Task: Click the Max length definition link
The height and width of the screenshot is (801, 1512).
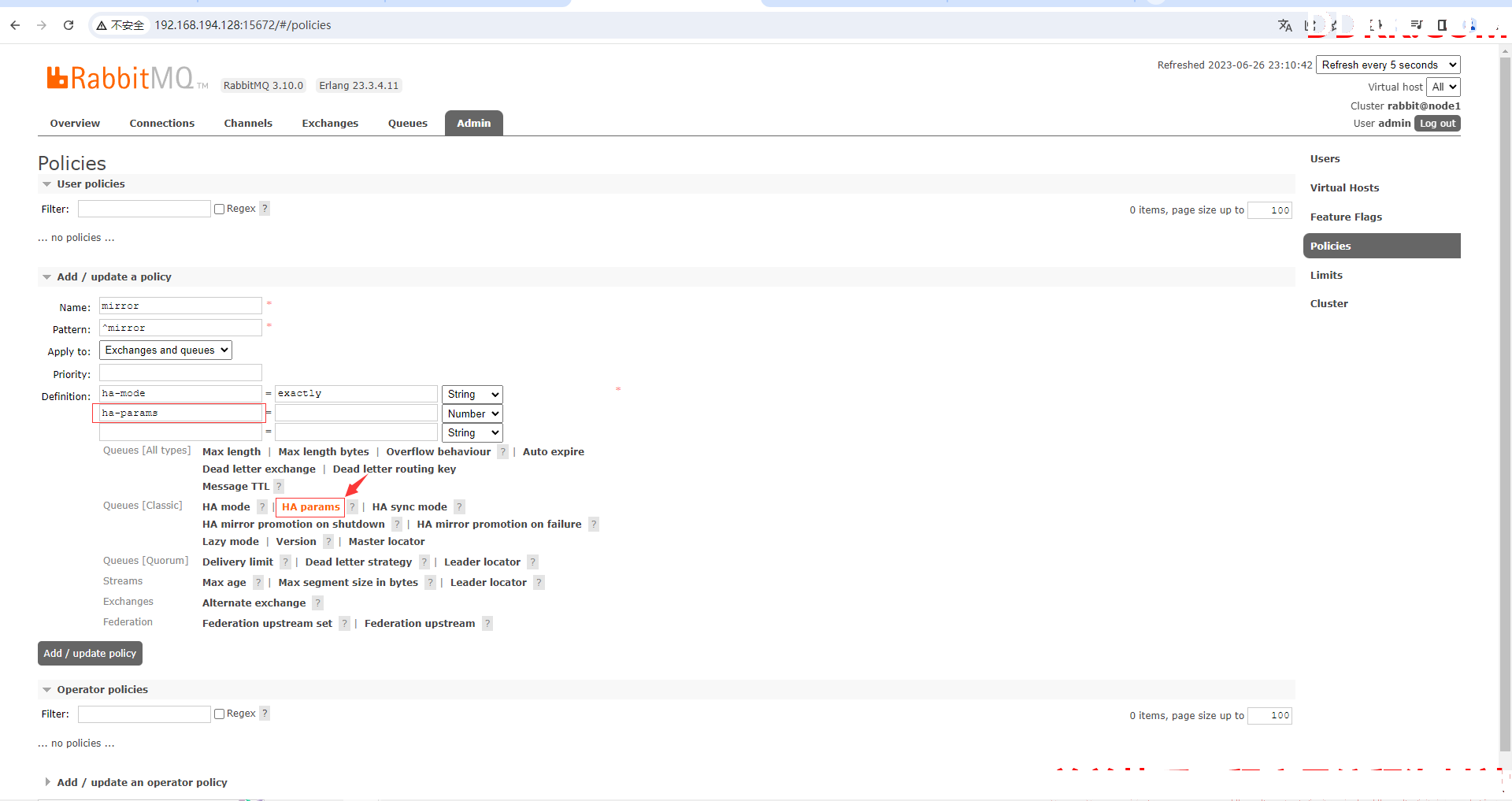Action: (x=232, y=452)
